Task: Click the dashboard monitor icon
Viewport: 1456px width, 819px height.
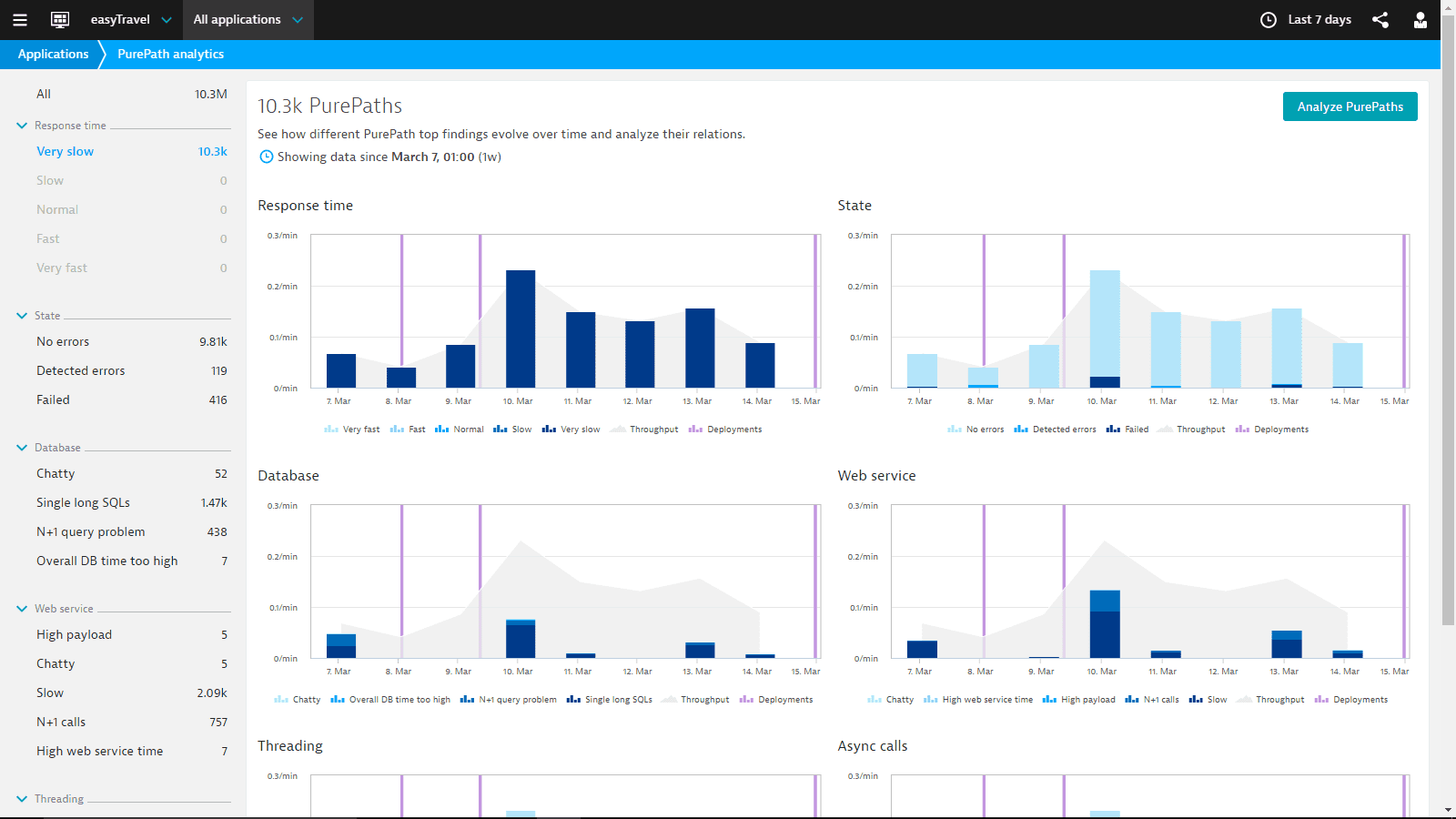Action: 60,20
